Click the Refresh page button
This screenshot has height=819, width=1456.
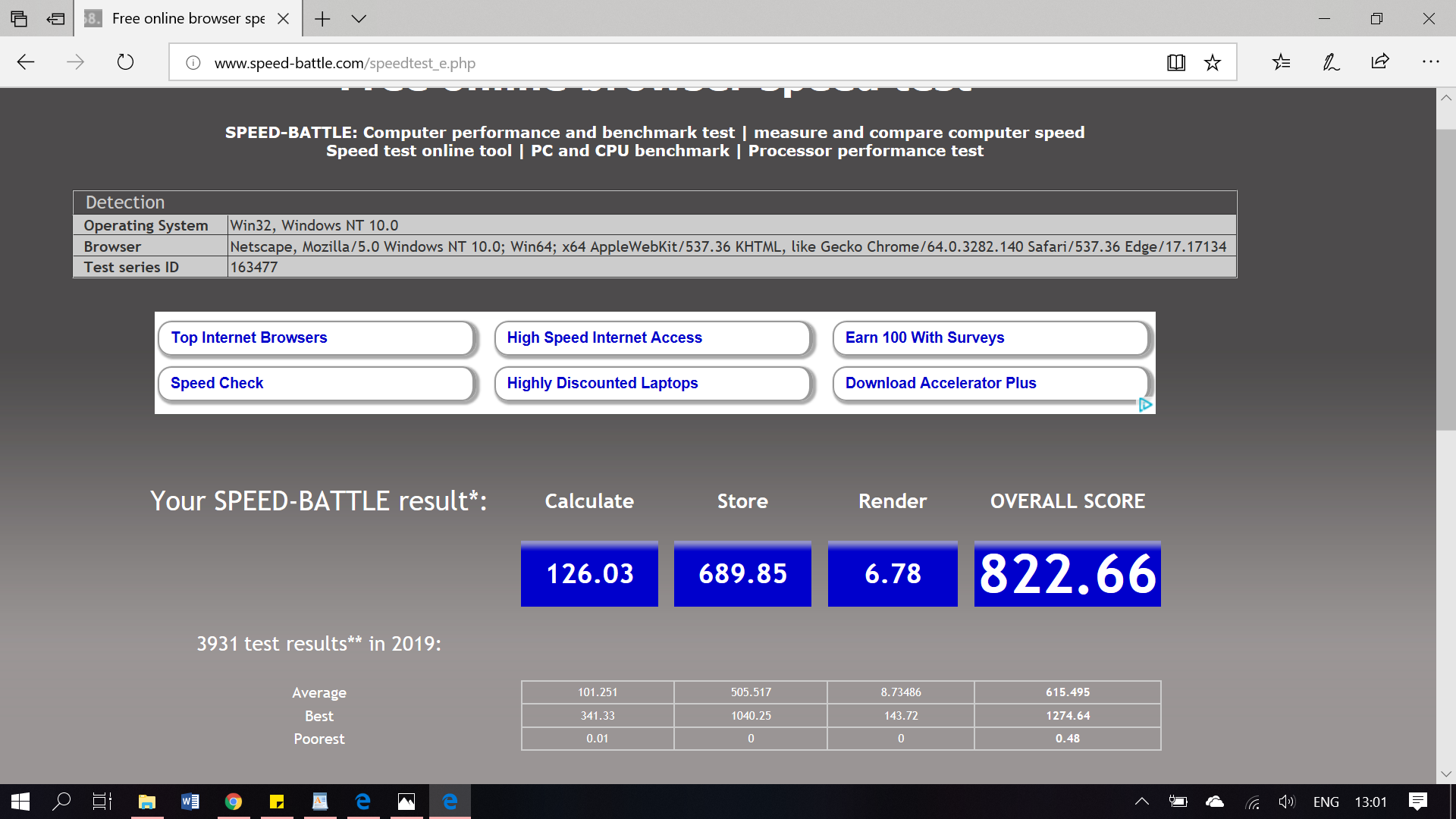pos(125,62)
